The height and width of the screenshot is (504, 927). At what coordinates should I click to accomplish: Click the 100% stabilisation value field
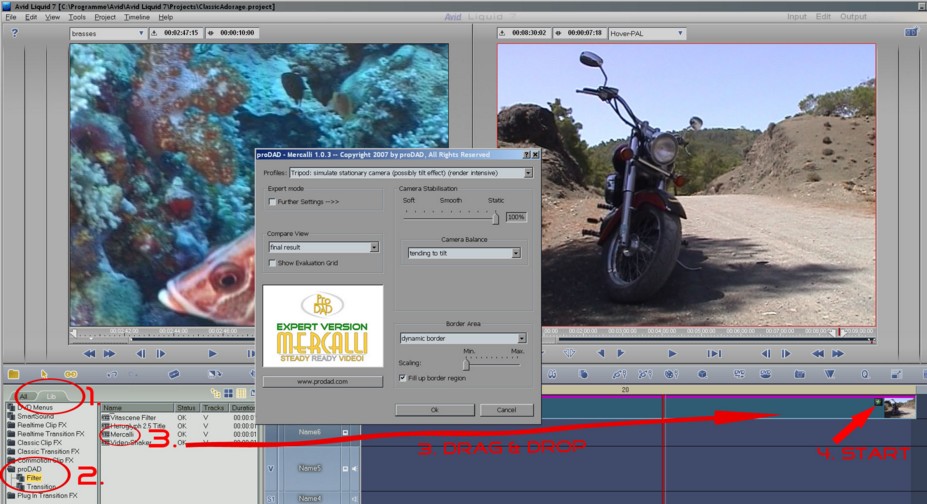click(516, 217)
